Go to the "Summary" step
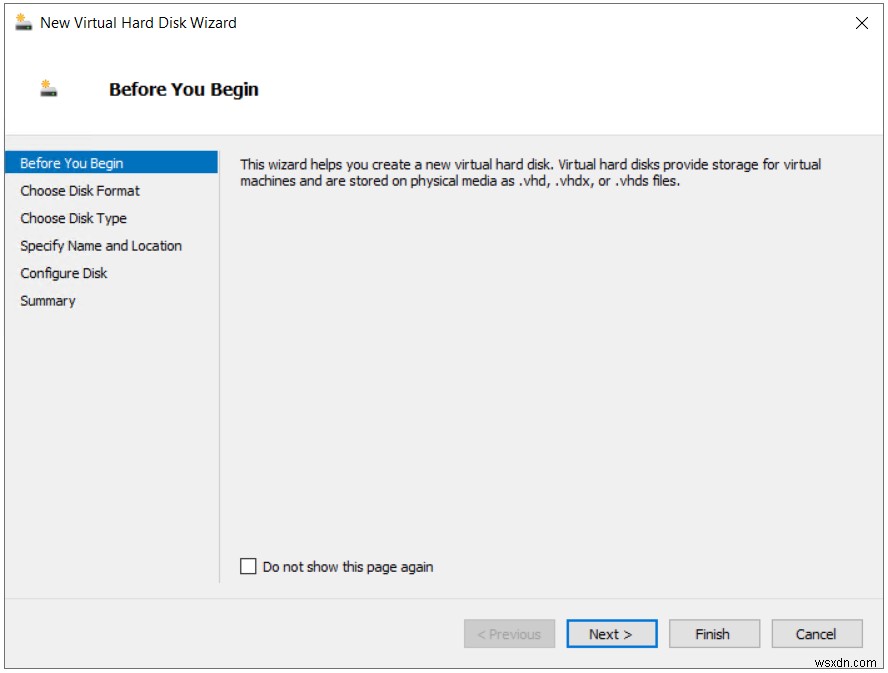 48,300
